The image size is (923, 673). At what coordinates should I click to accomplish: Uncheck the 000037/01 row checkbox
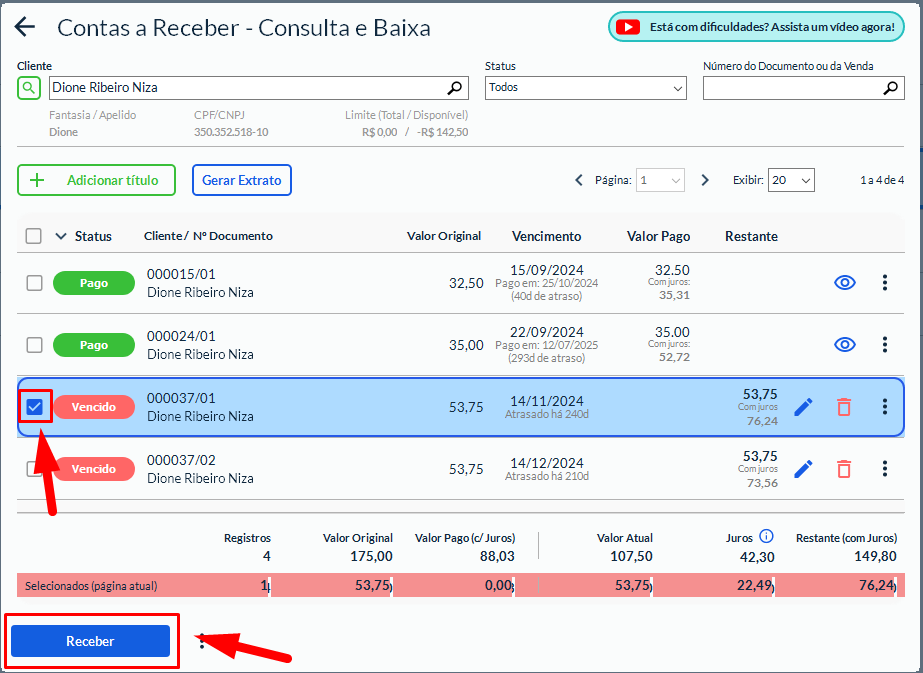pos(34,407)
